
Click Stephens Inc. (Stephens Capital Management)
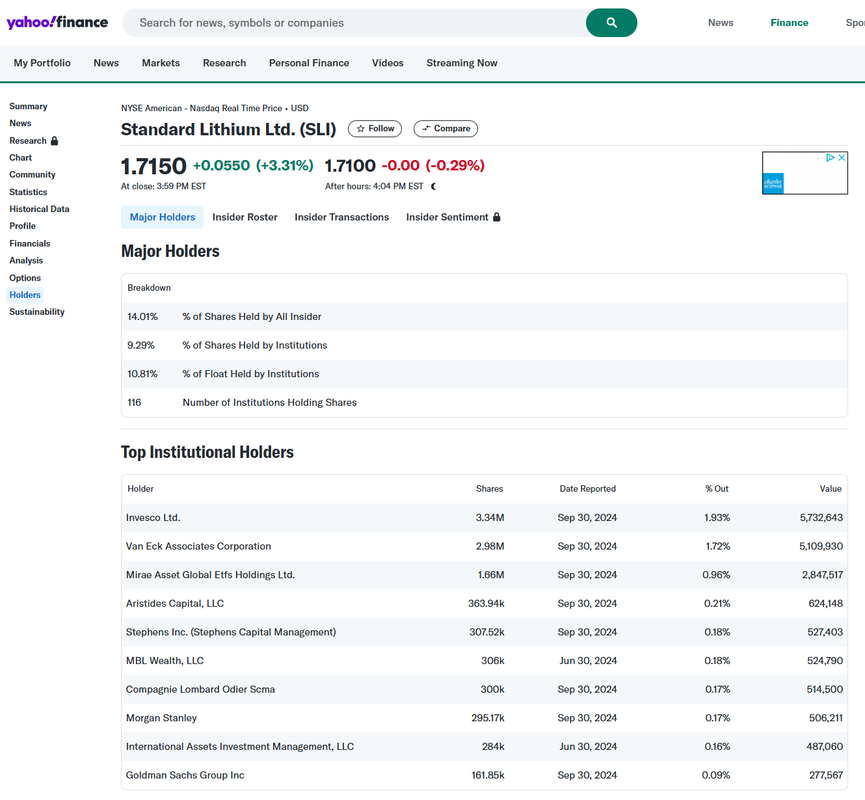pos(231,632)
